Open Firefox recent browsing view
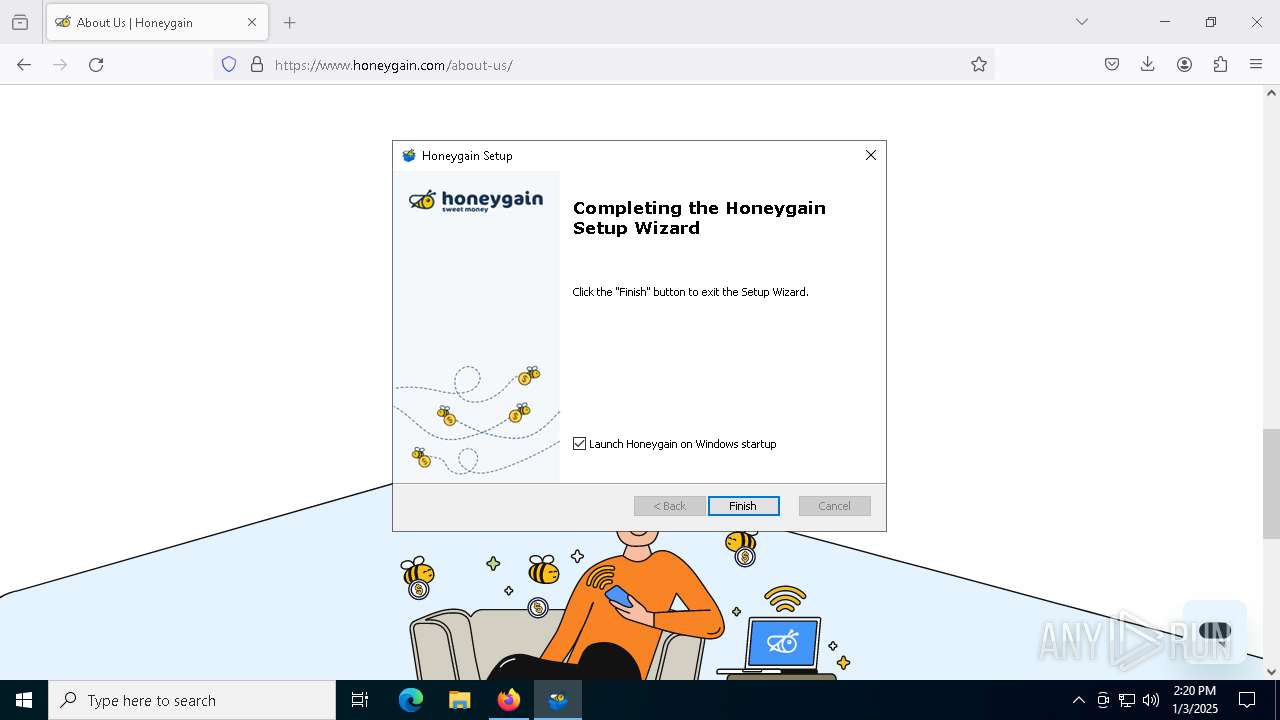 point(20,22)
